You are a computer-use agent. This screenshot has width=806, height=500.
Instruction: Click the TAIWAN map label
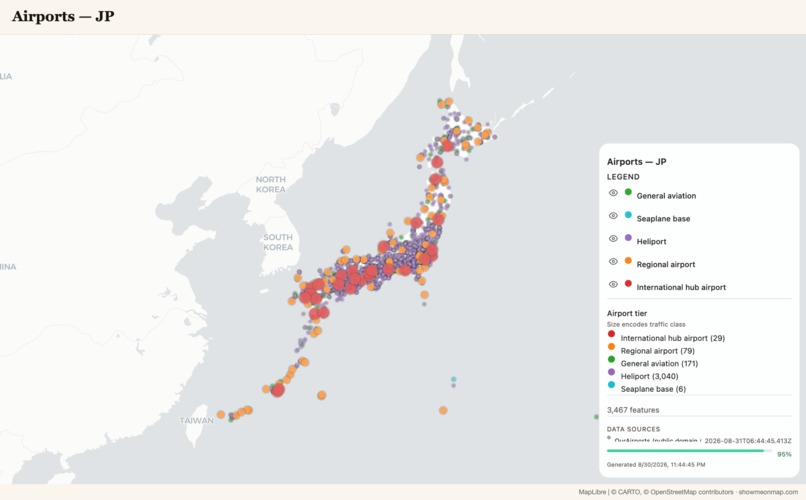pos(196,421)
